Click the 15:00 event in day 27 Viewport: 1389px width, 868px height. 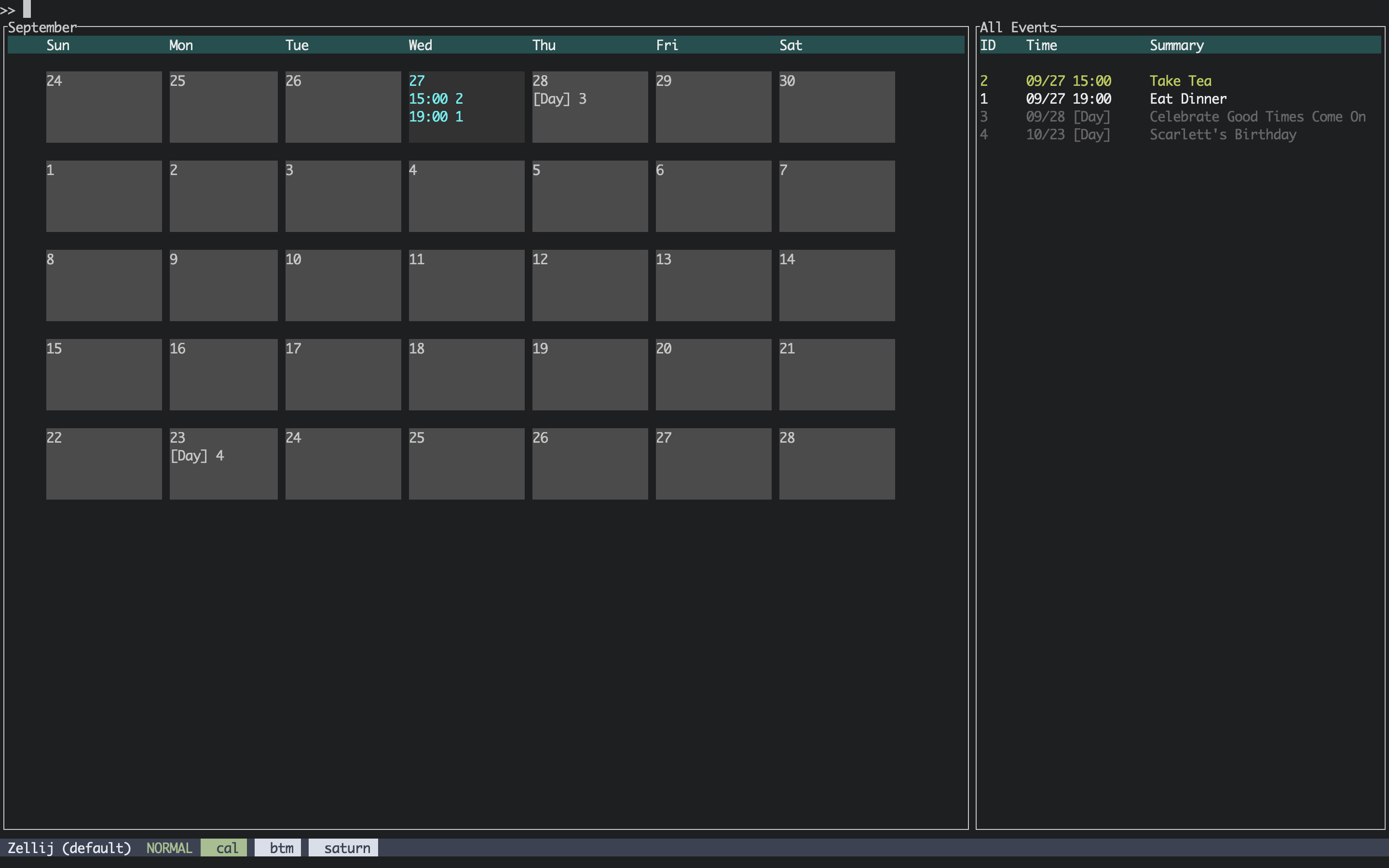pos(435,99)
